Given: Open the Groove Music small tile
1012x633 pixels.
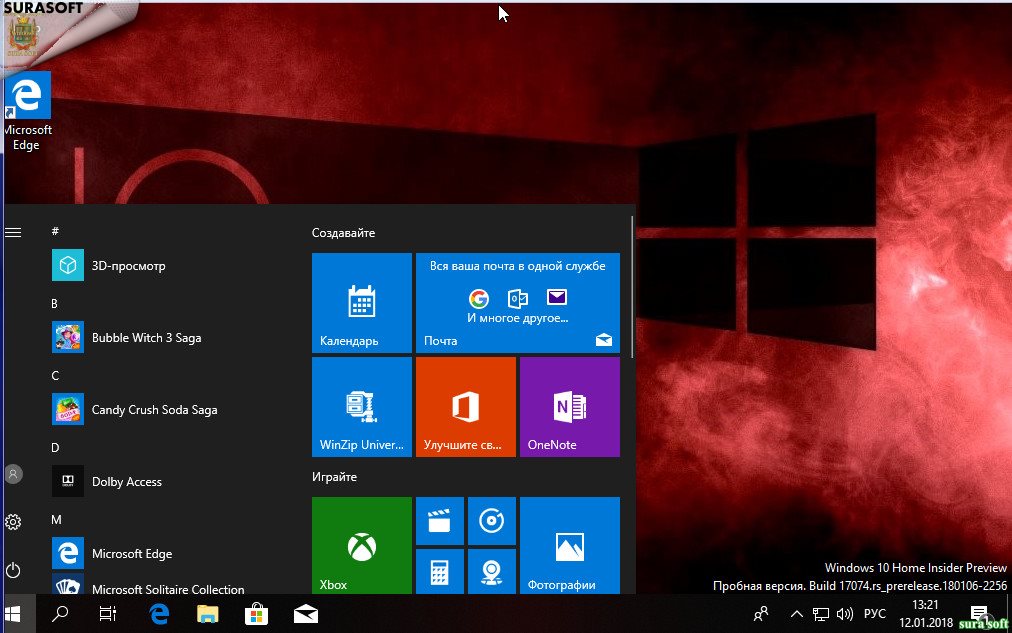Looking at the screenshot, I should [491, 521].
